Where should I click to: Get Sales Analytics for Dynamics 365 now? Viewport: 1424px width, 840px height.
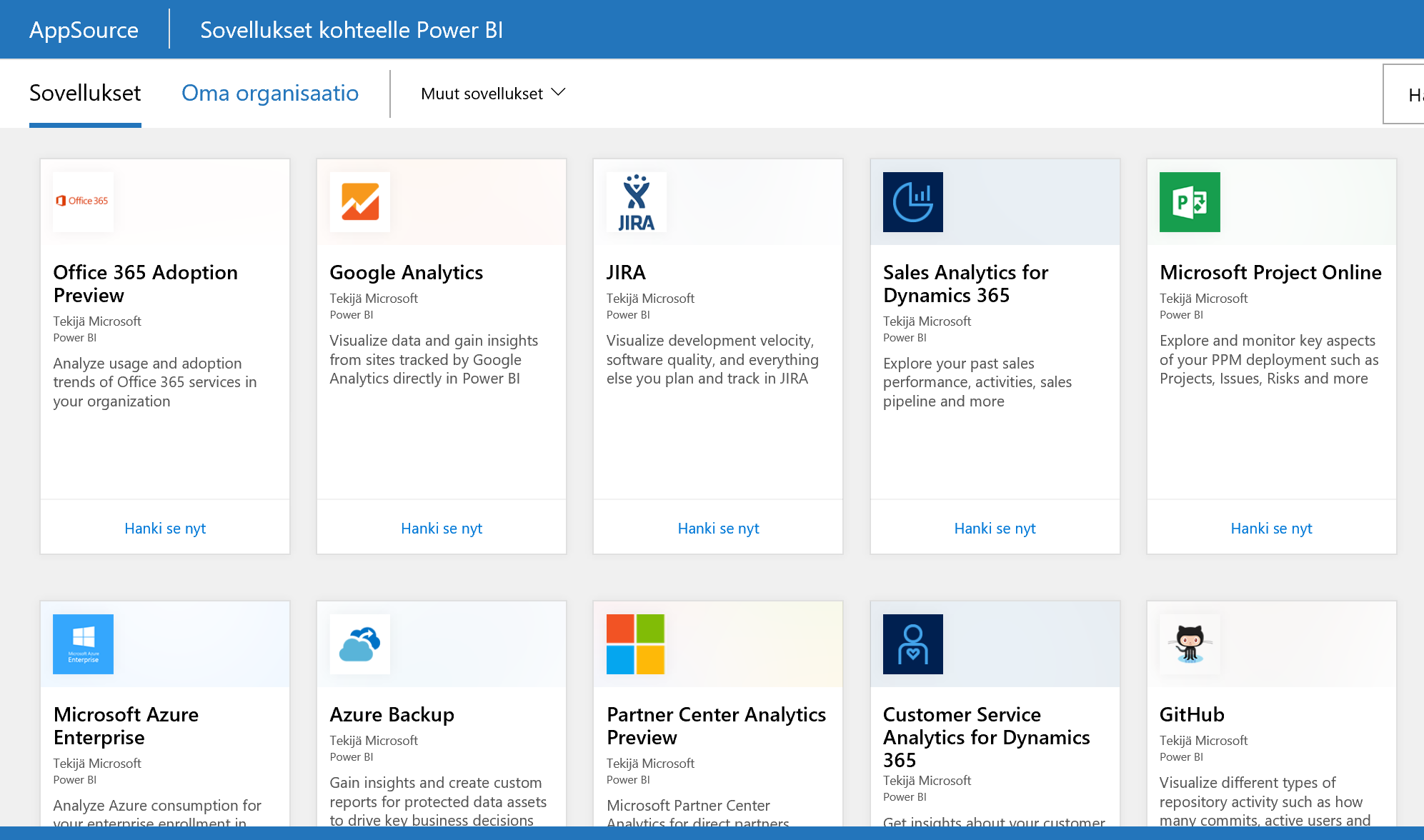[995, 528]
